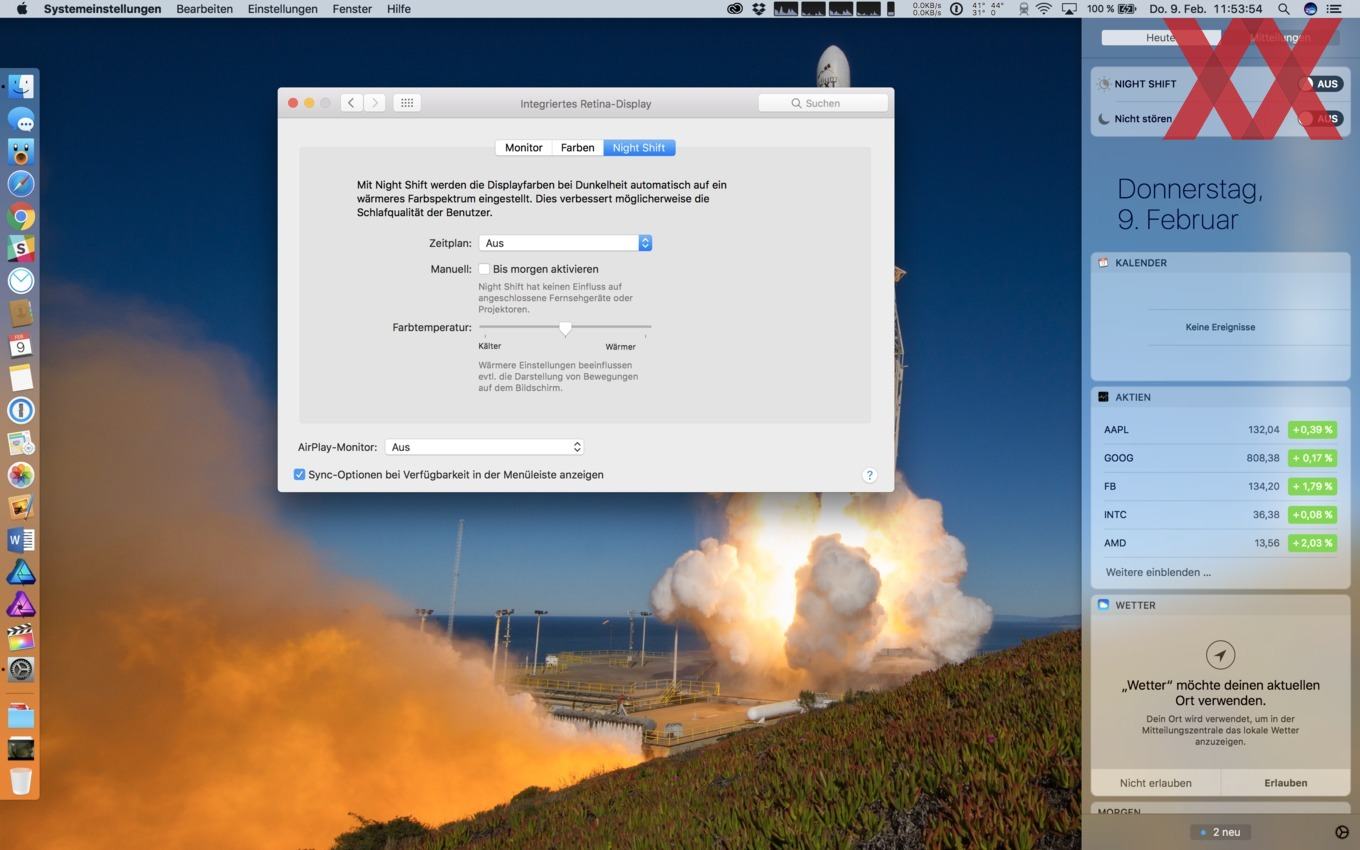Open the Bearbeiten menu
This screenshot has height=850, width=1360.
pos(204,9)
